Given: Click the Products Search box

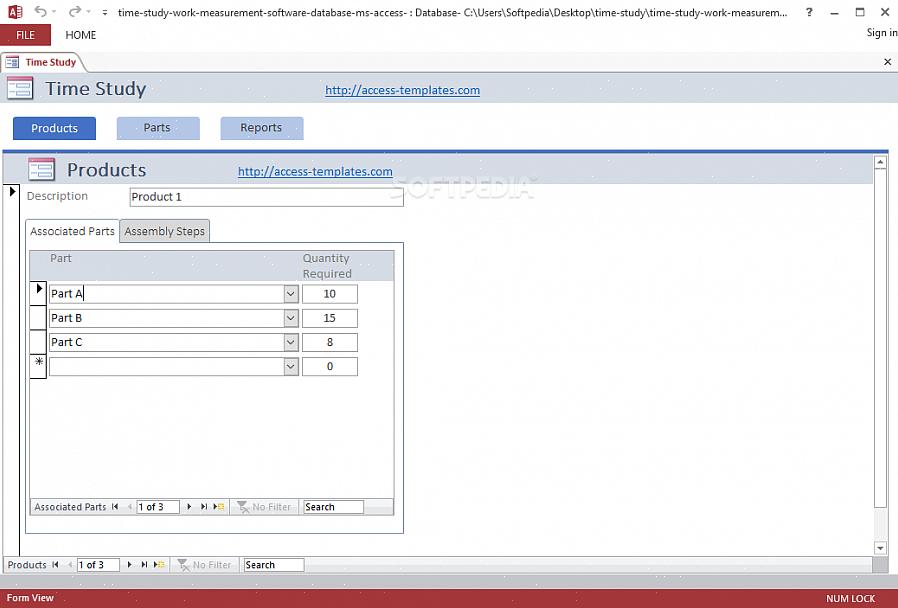Looking at the screenshot, I should pos(273,564).
